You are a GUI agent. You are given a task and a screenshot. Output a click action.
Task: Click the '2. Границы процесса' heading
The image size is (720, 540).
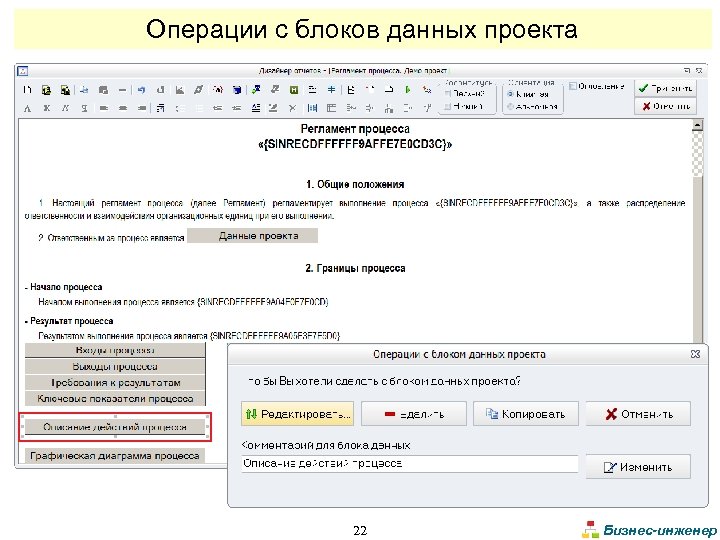coord(355,268)
